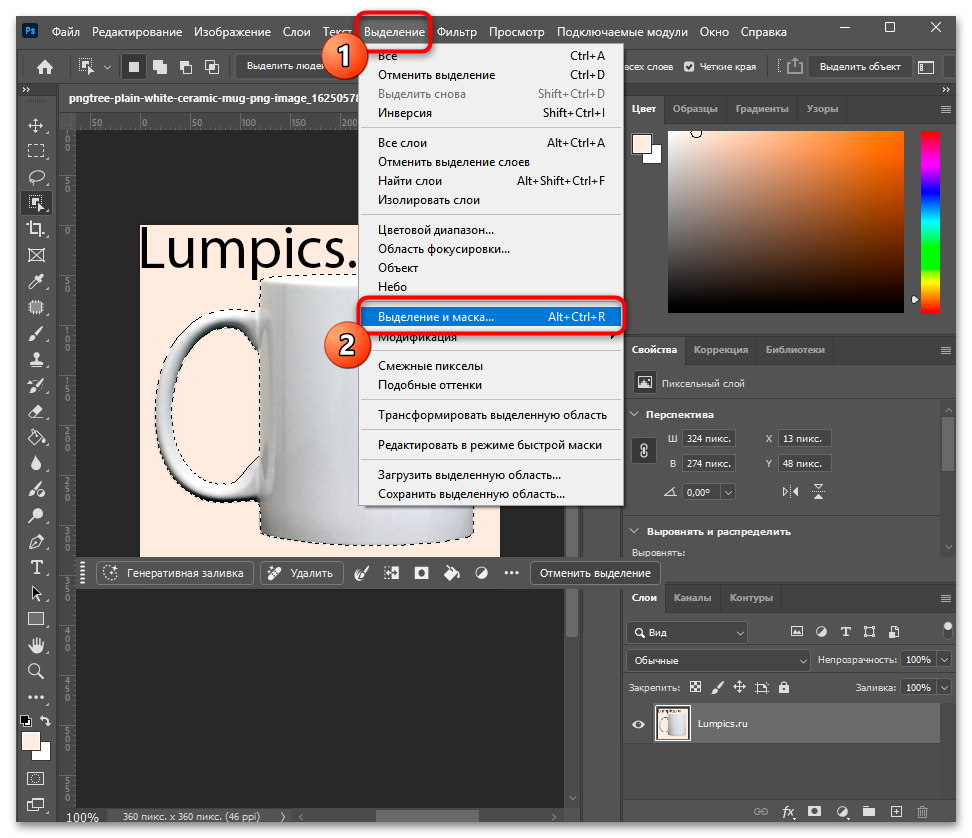The height and width of the screenshot is (838, 972).
Task: Click the "Генеративная заливка" button
Action: (x=175, y=573)
